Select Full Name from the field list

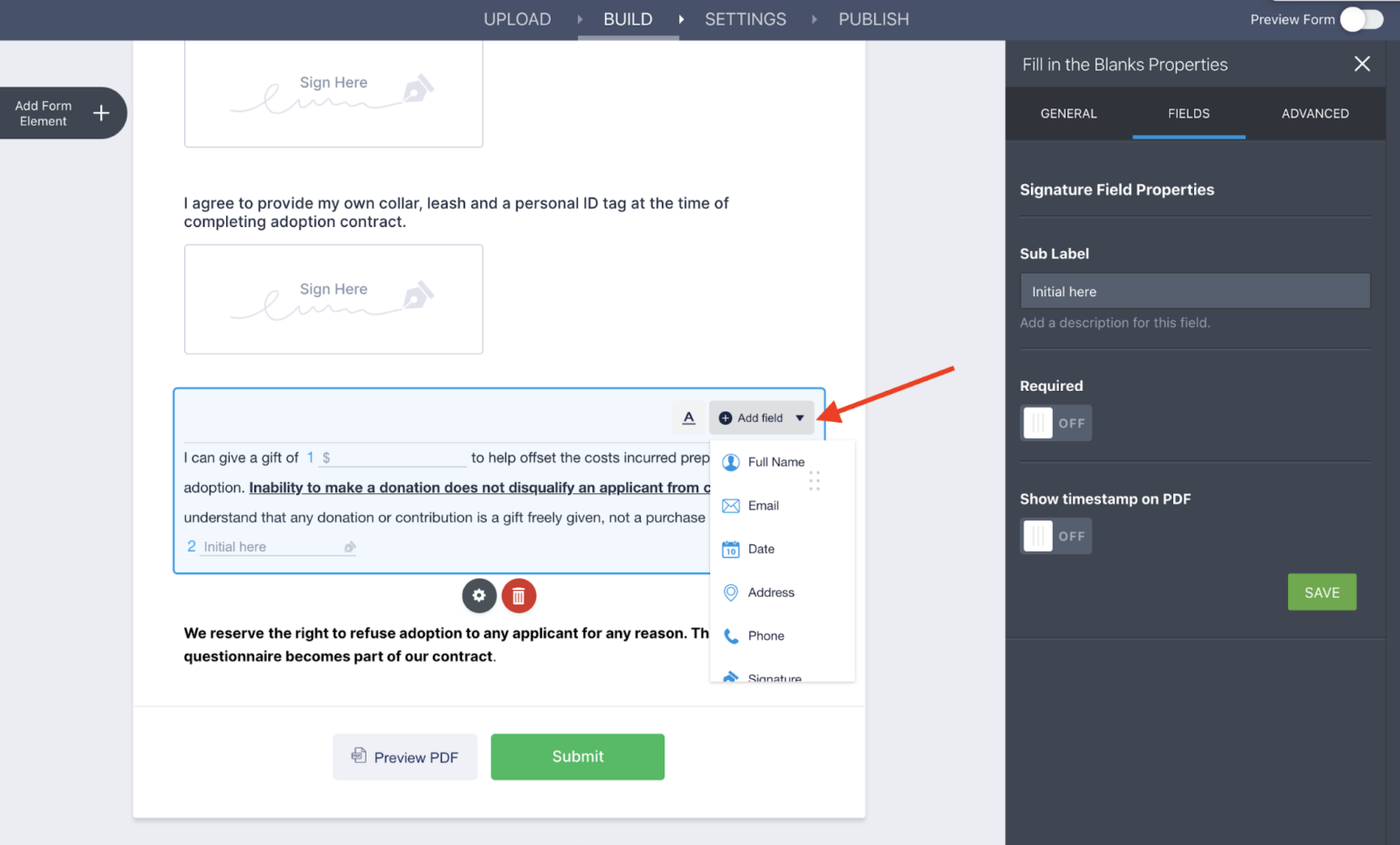pos(776,462)
